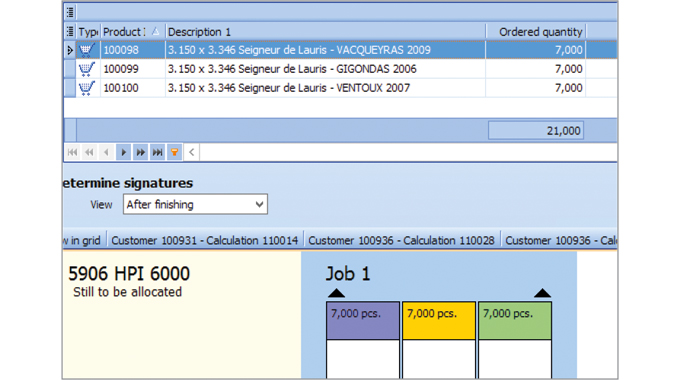The image size is (680, 380).
Task: Sort by the Description 1 column header
Action: (325, 32)
